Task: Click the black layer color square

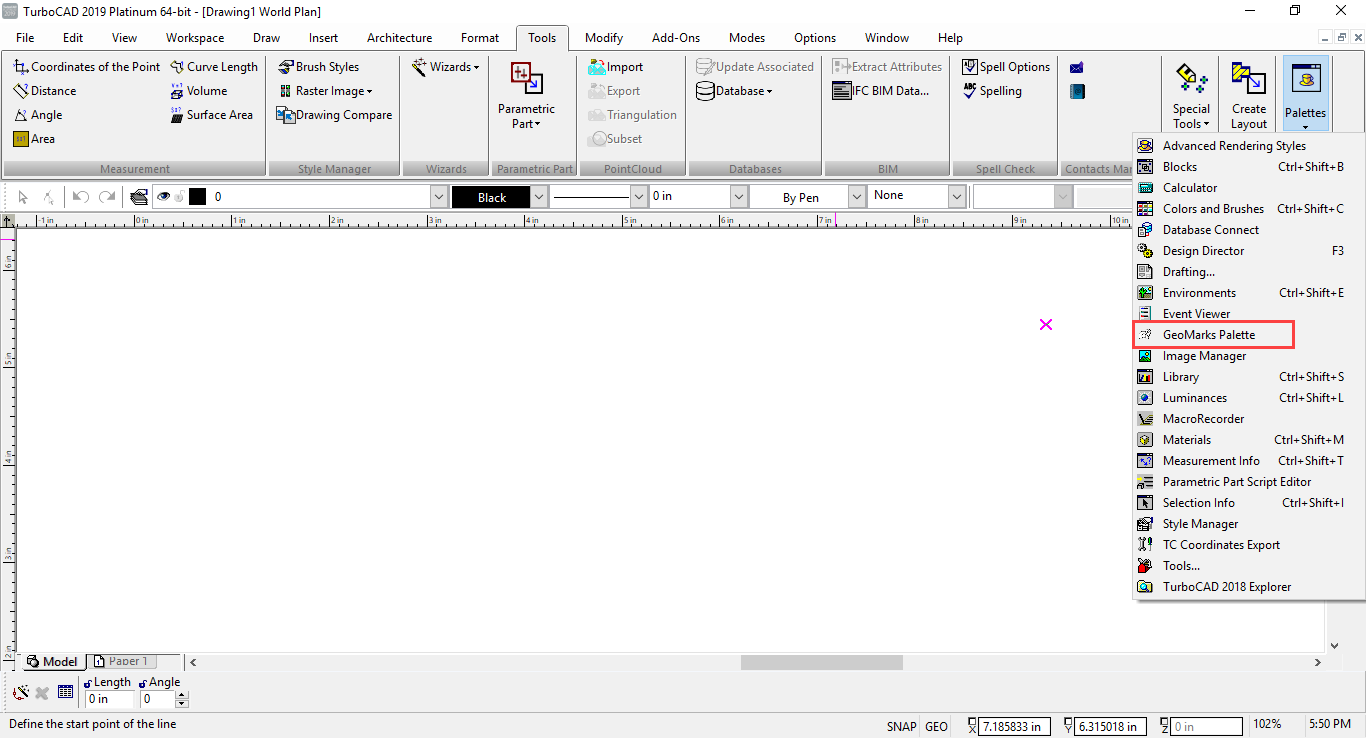Action: [x=198, y=197]
